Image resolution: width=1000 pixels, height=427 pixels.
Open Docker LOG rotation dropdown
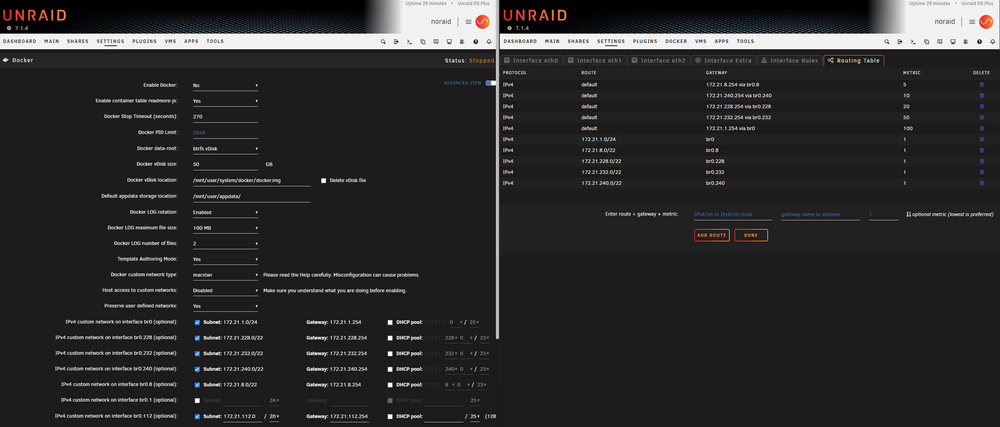coord(225,212)
